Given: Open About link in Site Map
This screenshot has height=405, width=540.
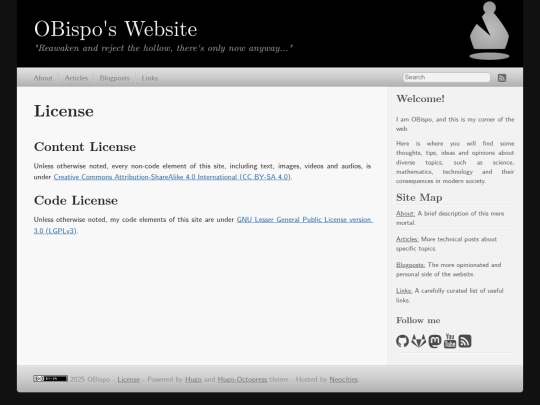Looking at the screenshot, I should point(405,214).
